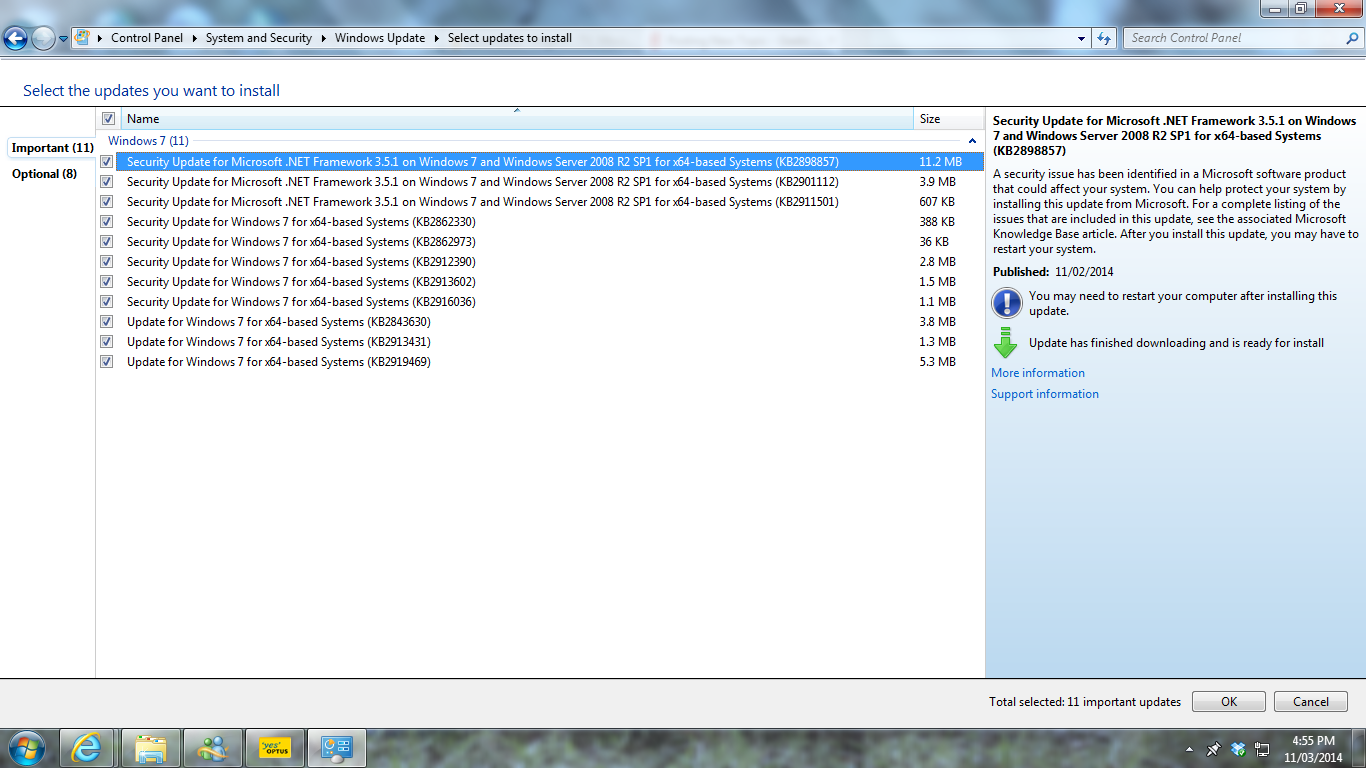Uncheck update KB2901112 checkbox
This screenshot has height=768, width=1366.
click(107, 182)
